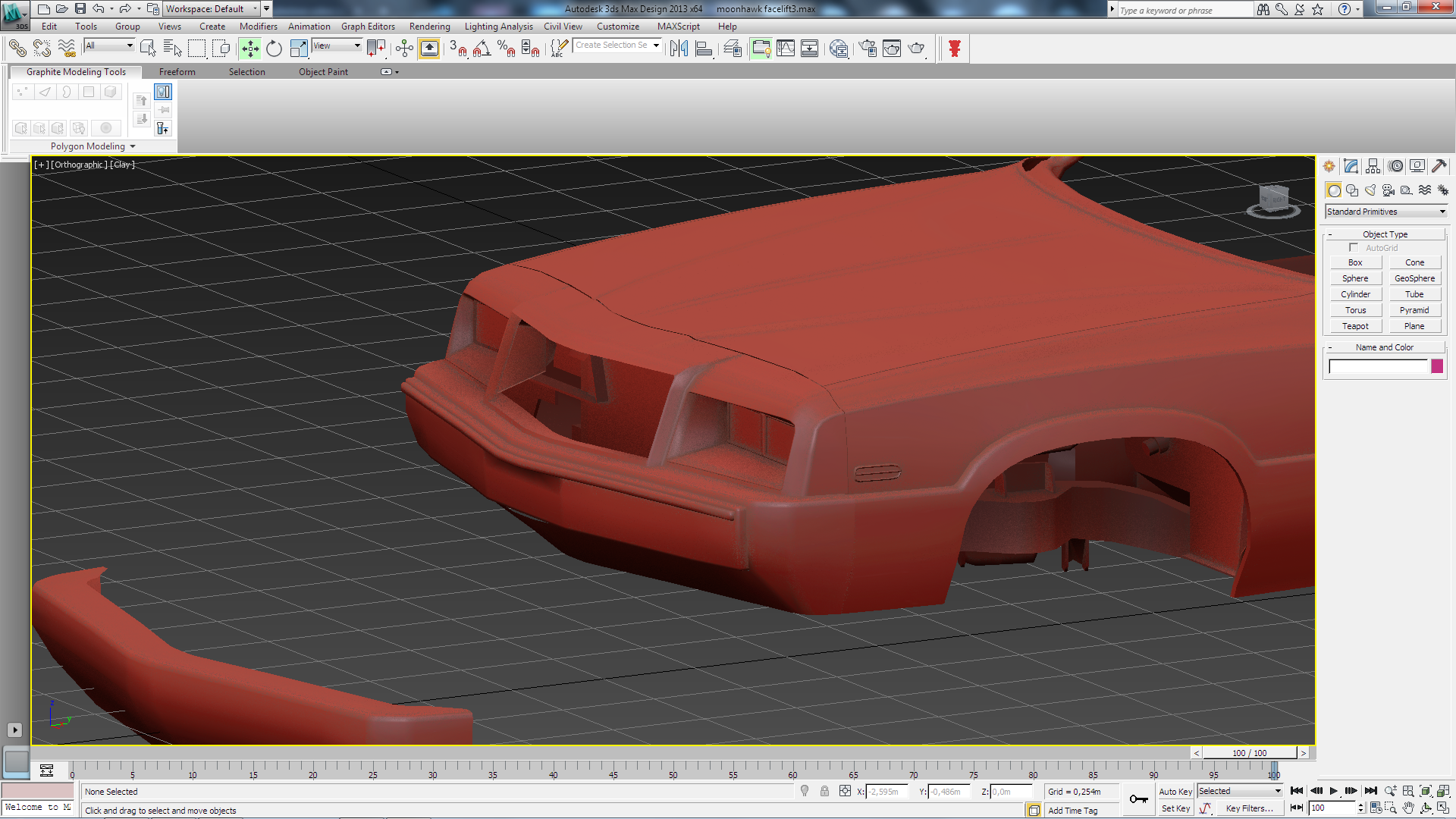Click the ViewCube in viewport
This screenshot has height=819, width=1456.
click(1274, 200)
